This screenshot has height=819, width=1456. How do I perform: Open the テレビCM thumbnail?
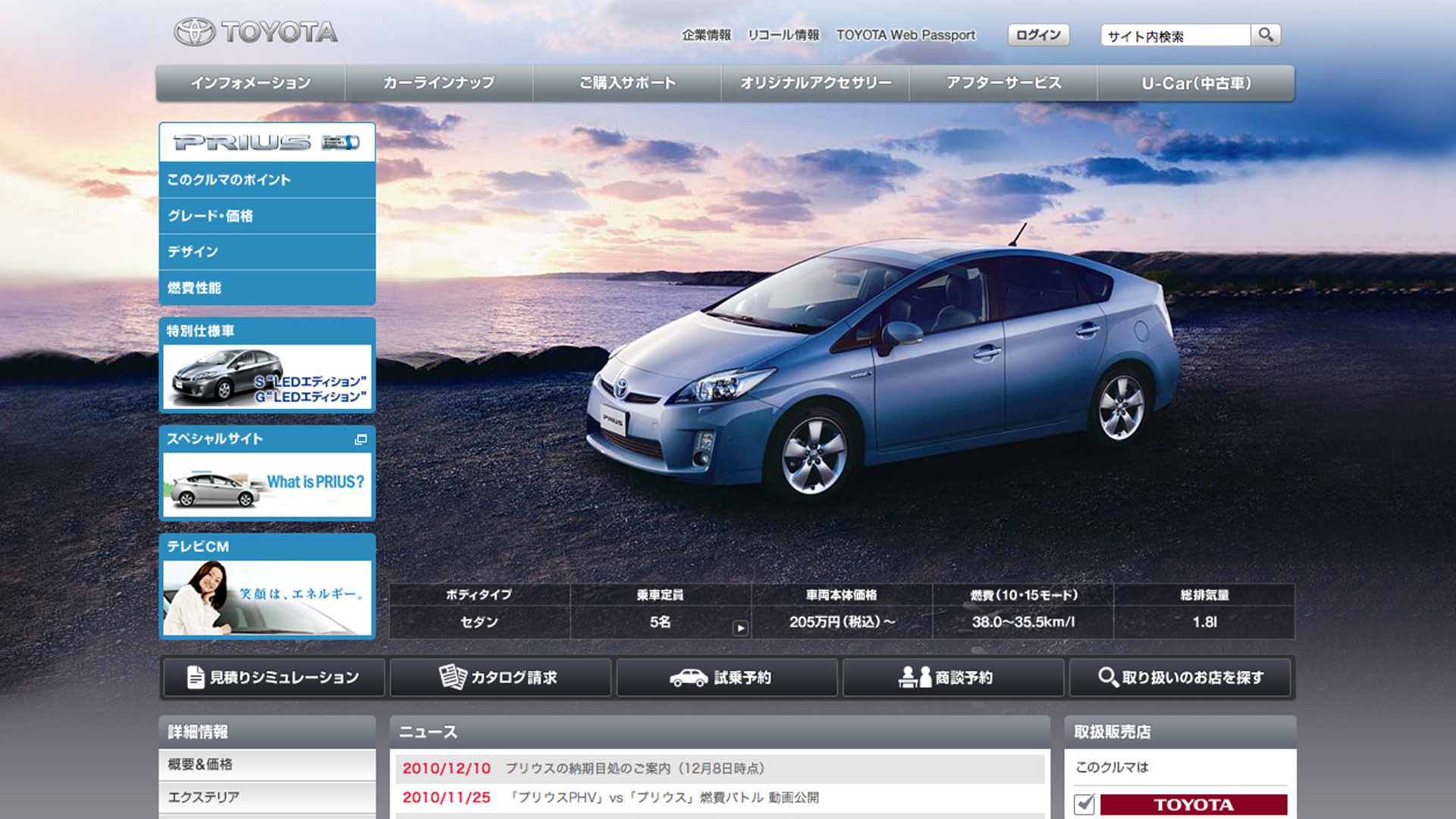pos(267,598)
